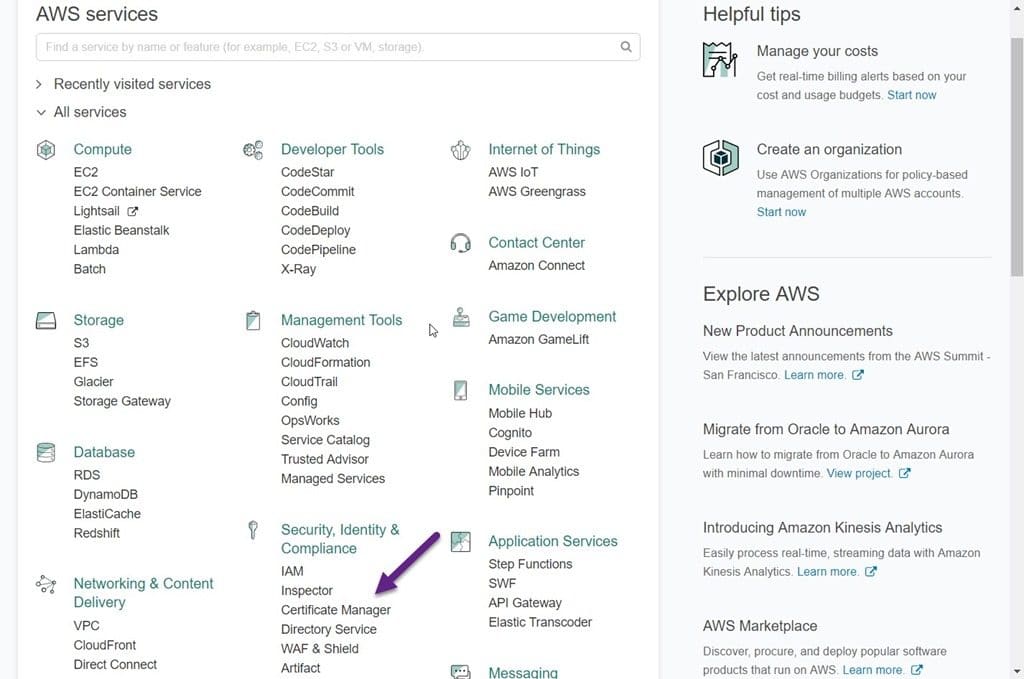Click external link icon after San Francisco Learn more
Viewport: 1024px width, 679px height.
(x=857, y=375)
